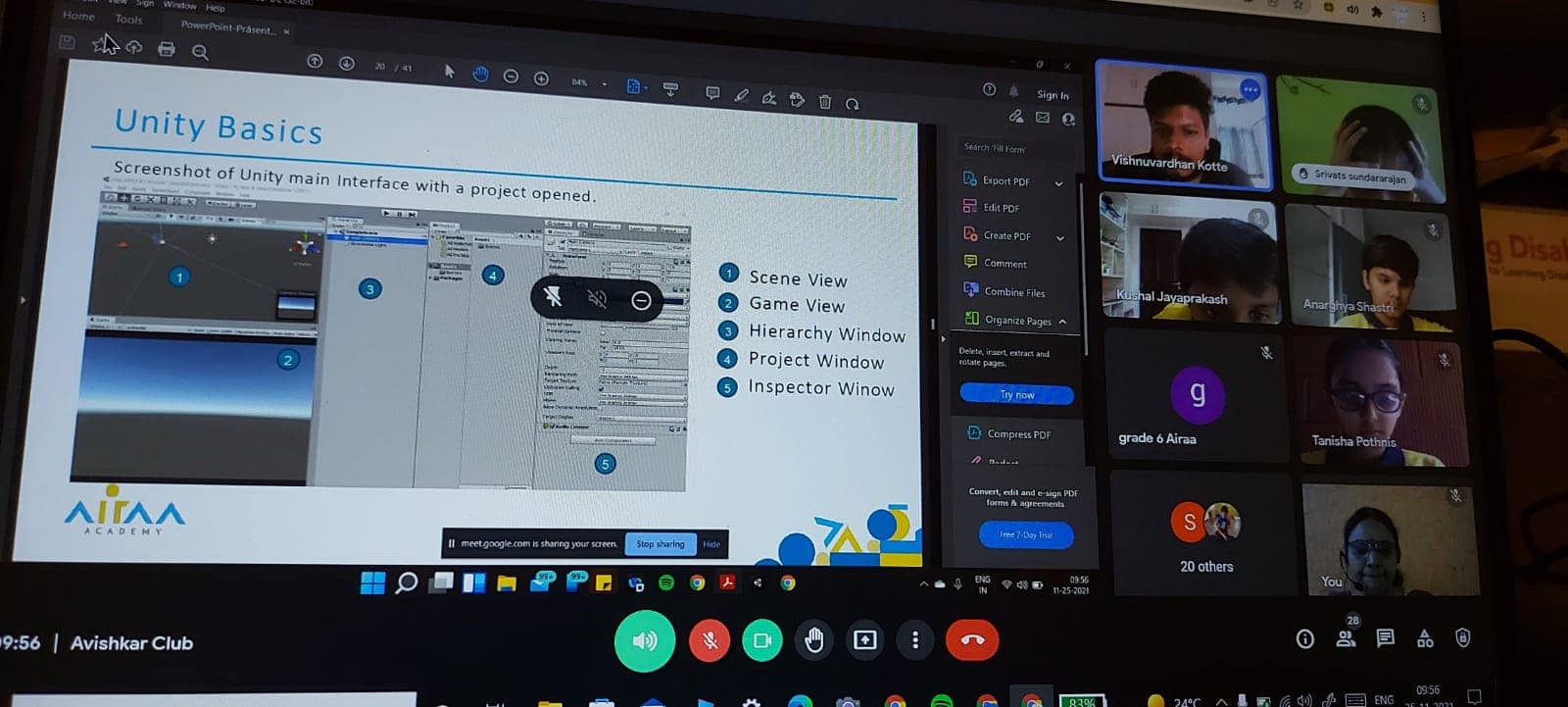Toggle the green speaker audio button
The height and width of the screenshot is (707, 1568).
coord(644,640)
